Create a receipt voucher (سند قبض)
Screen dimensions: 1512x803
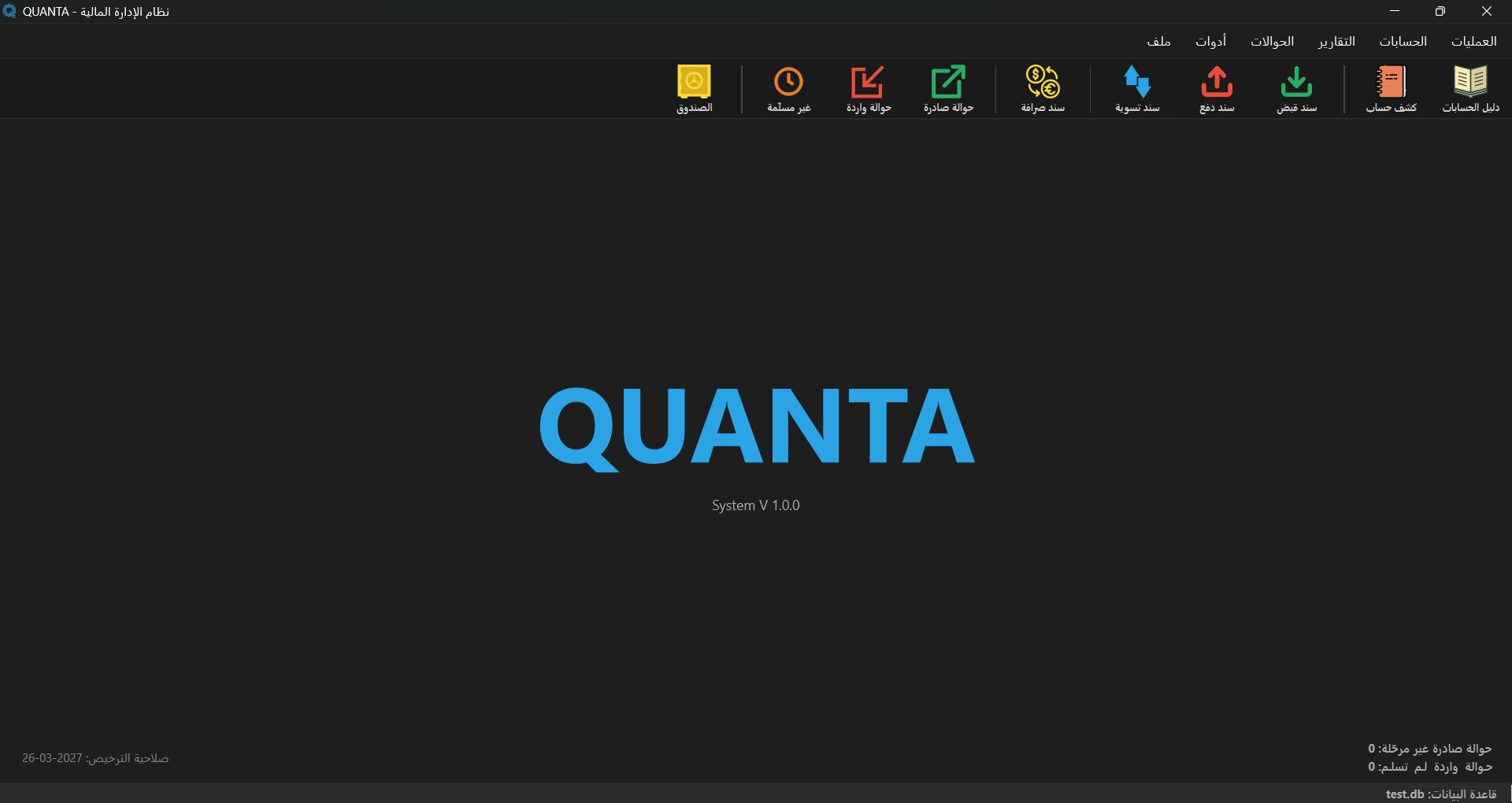point(1296,89)
